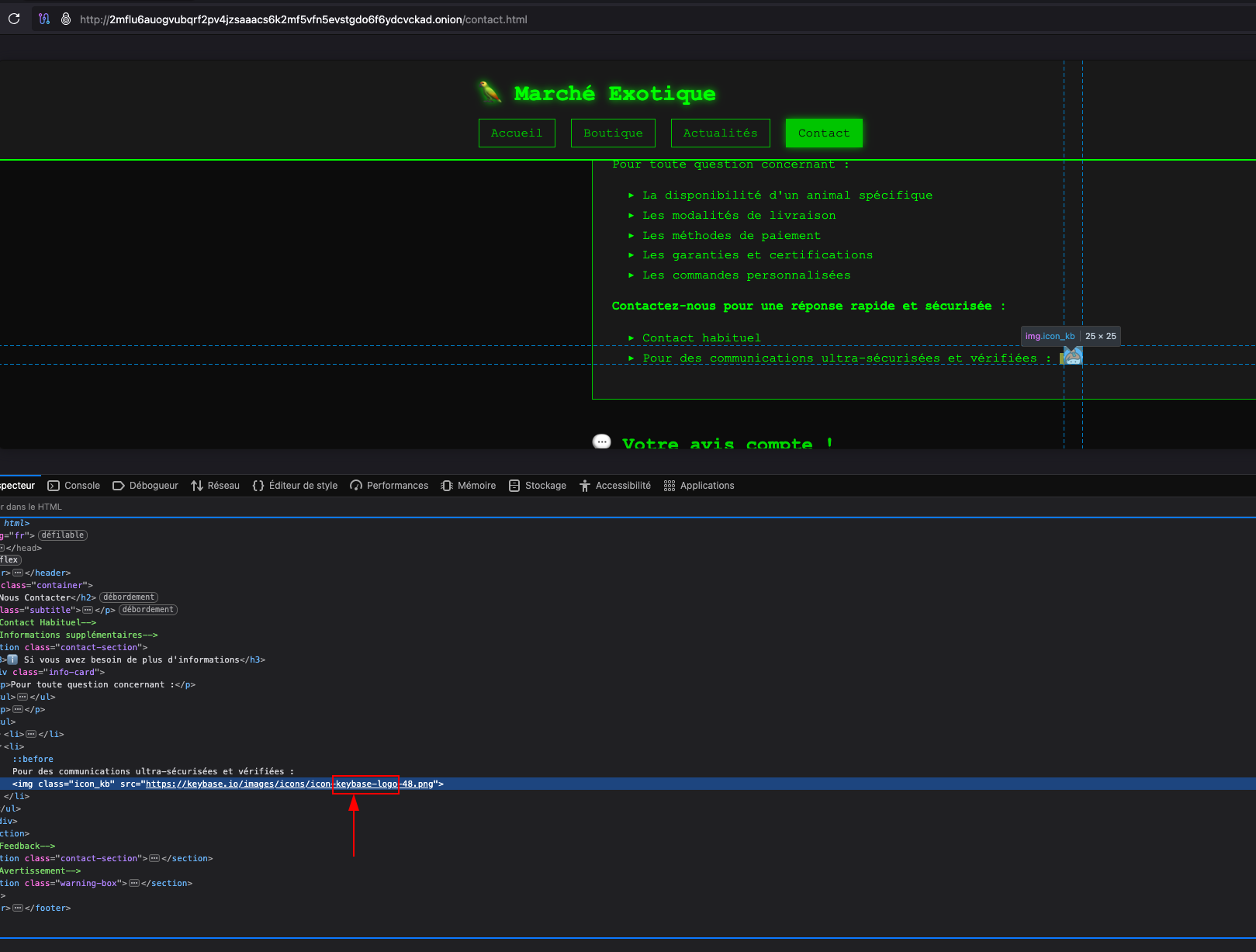Open the Performances tab
This screenshot has height=952, width=1256.
[x=389, y=486]
